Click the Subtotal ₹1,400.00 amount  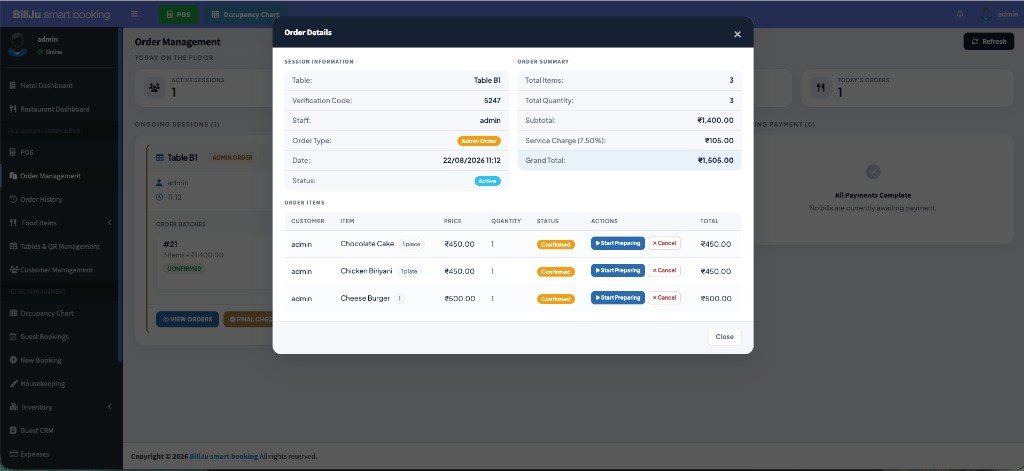click(715, 120)
